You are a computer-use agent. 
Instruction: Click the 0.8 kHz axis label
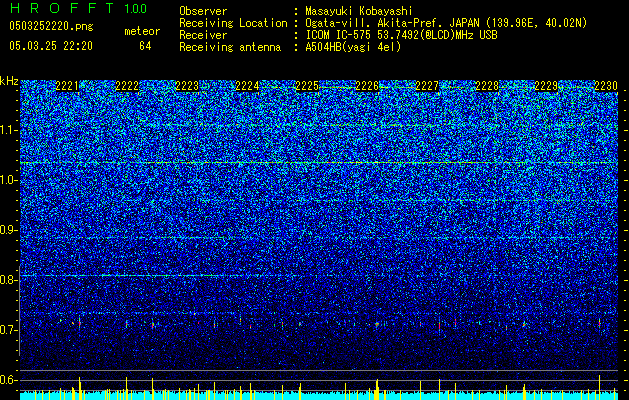pyautogui.click(x=9, y=280)
